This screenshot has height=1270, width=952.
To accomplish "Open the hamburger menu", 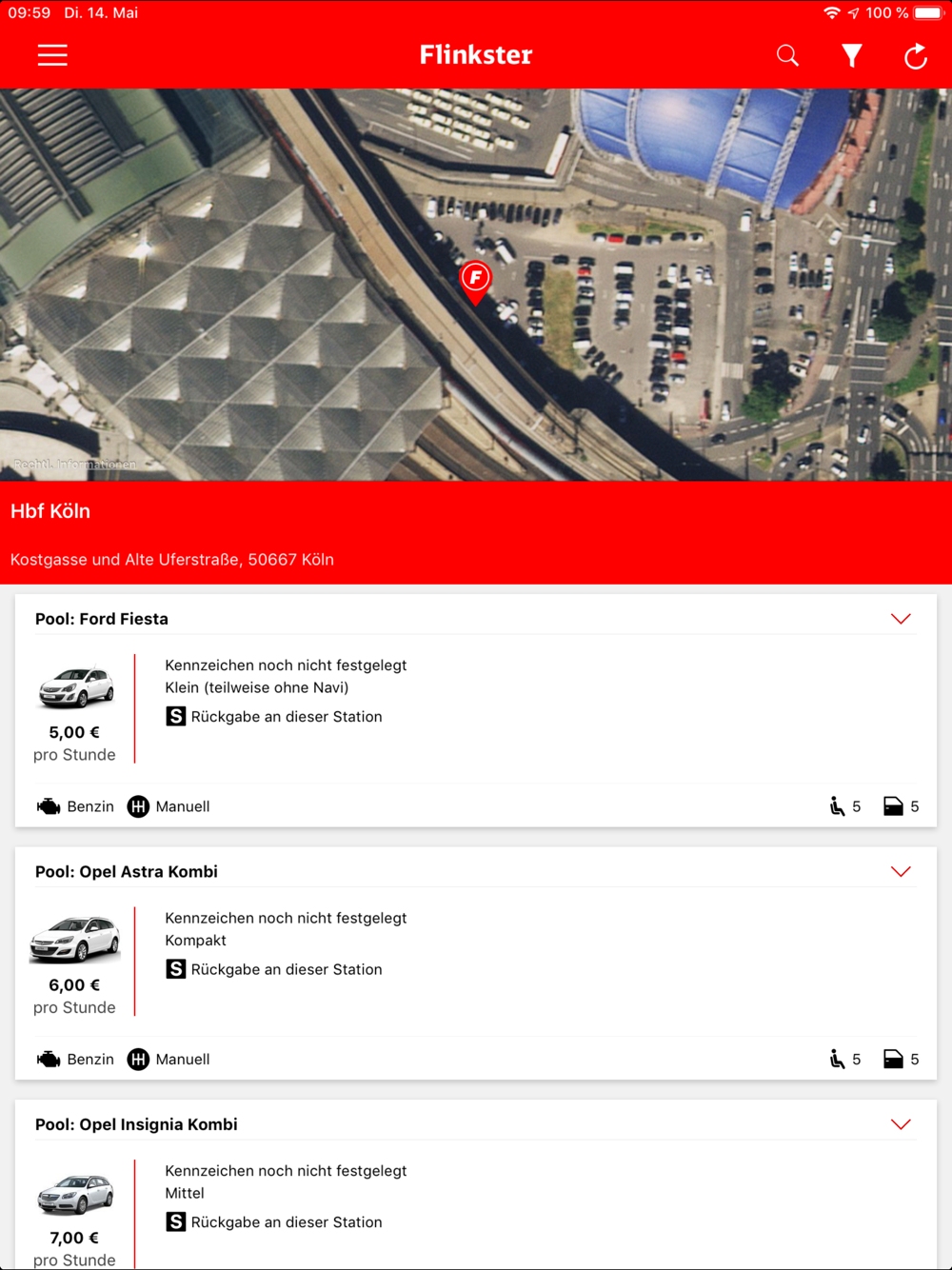I will pos(52,55).
